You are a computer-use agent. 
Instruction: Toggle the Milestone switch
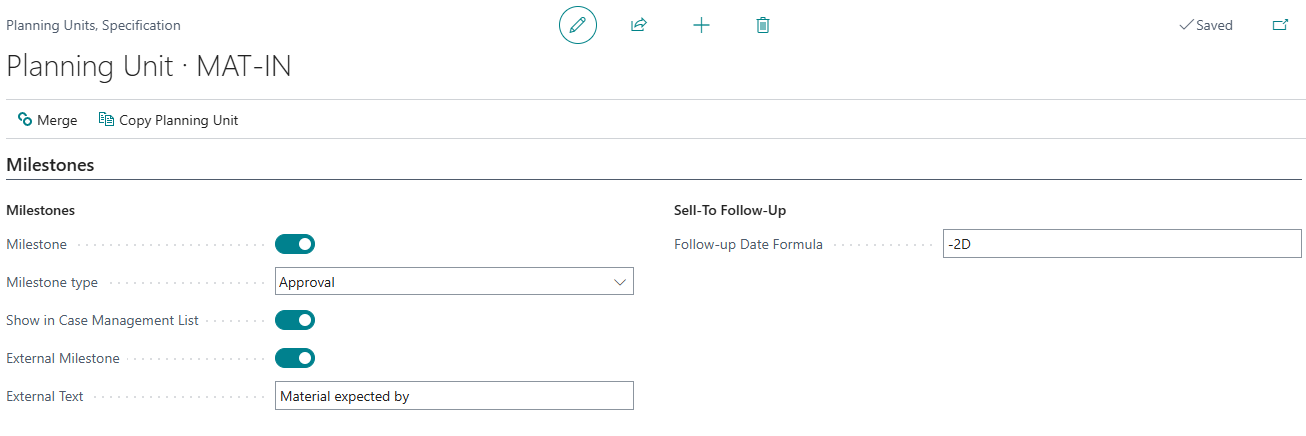tap(295, 244)
